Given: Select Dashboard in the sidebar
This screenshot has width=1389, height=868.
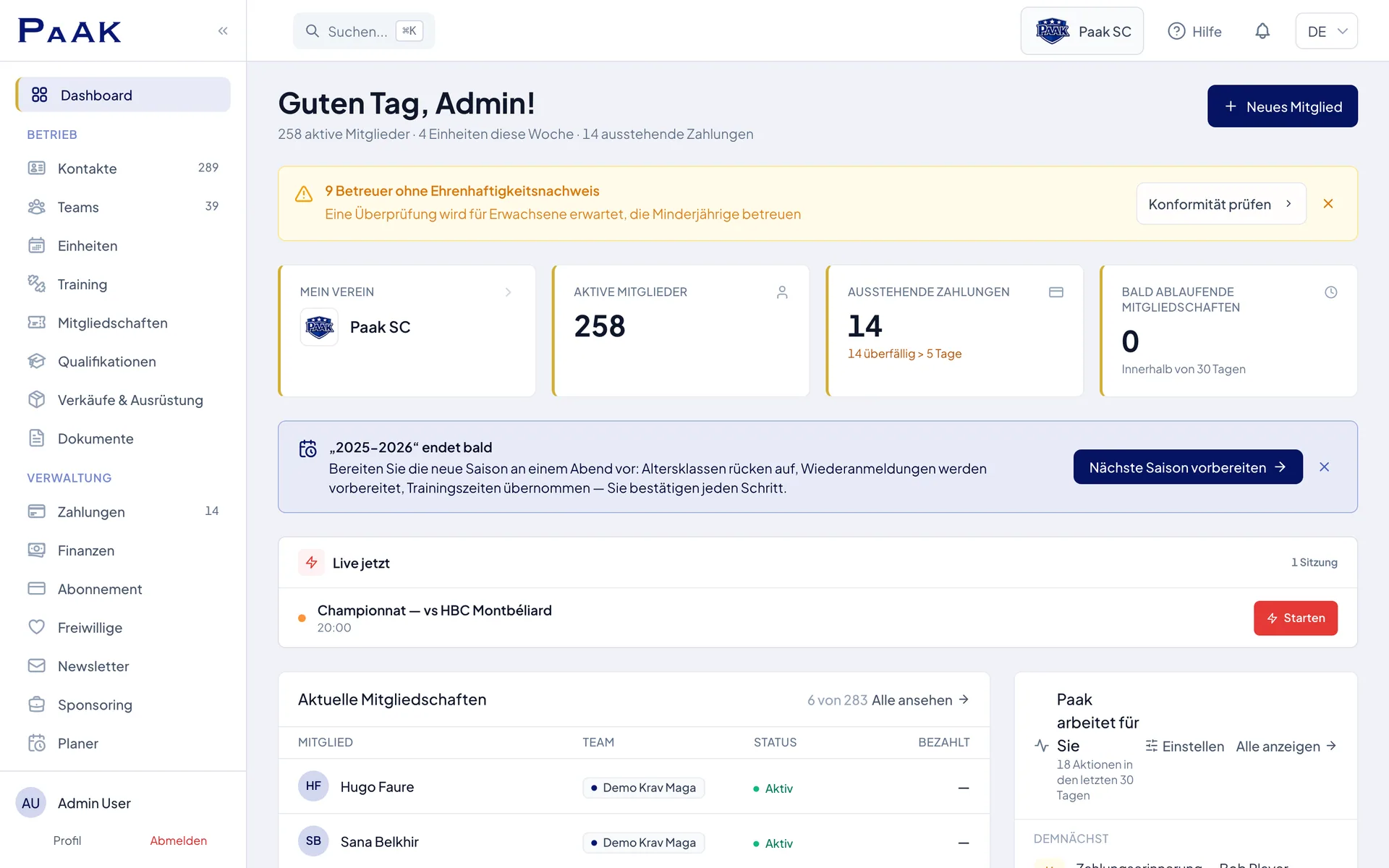Looking at the screenshot, I should click(123, 95).
